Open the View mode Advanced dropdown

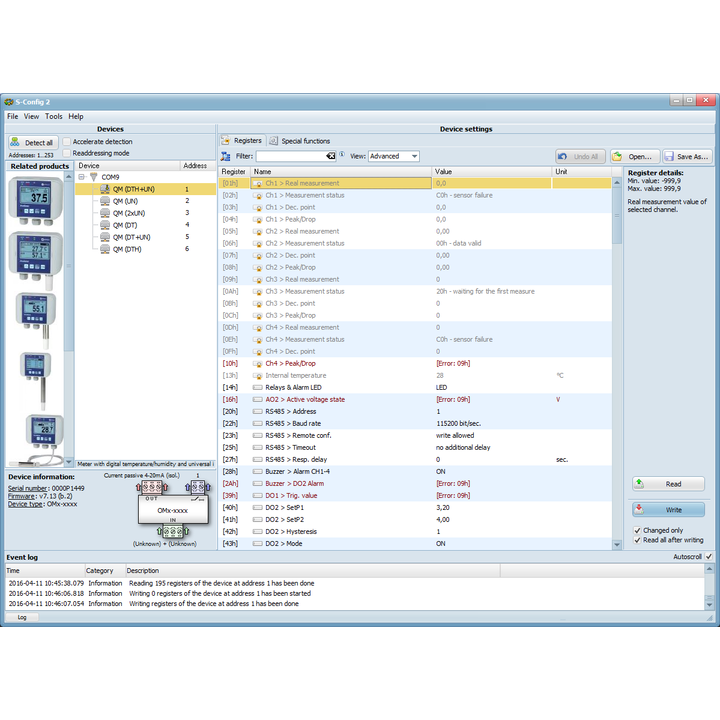(x=394, y=156)
